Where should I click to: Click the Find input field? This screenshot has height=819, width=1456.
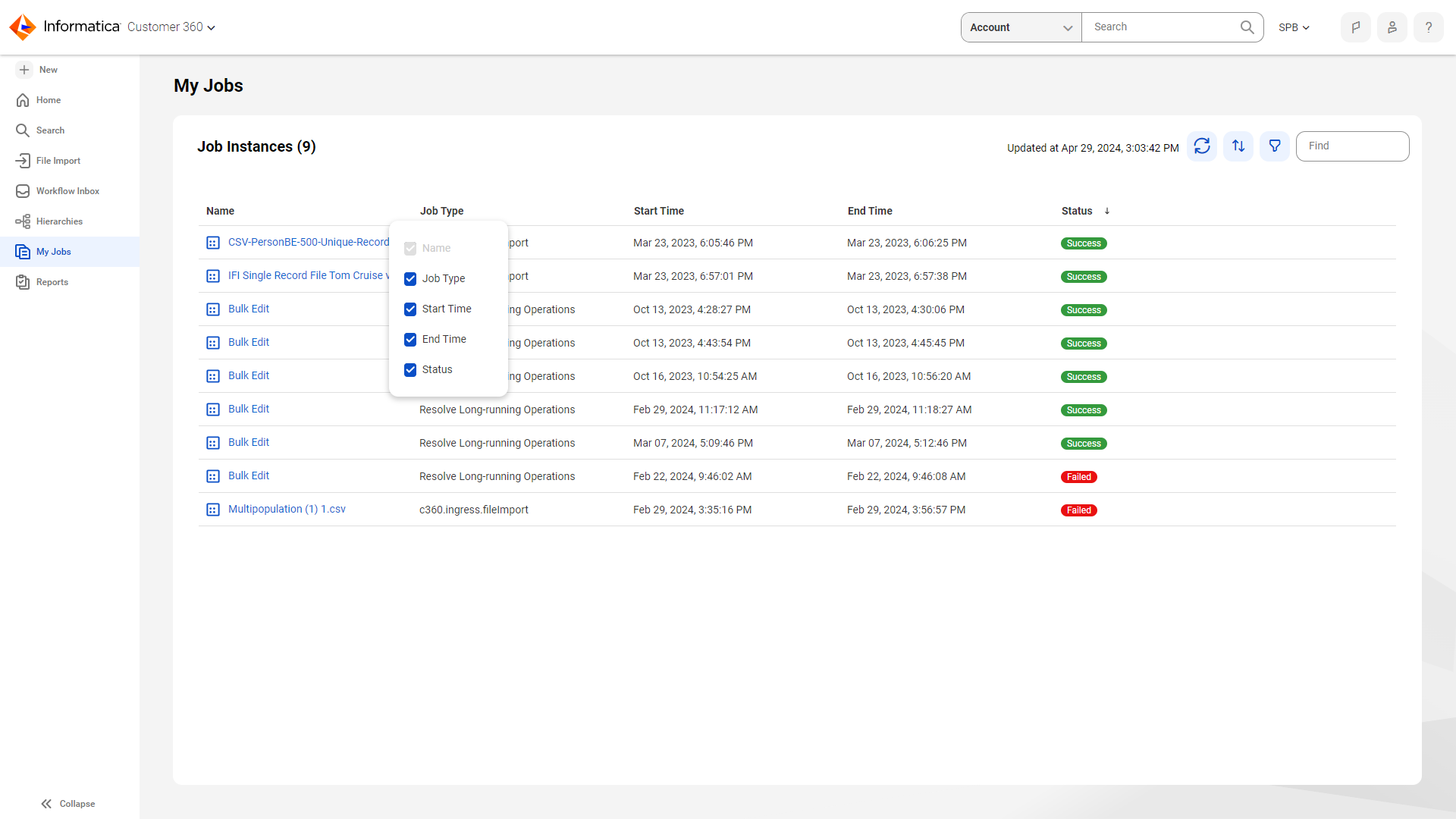(1352, 146)
